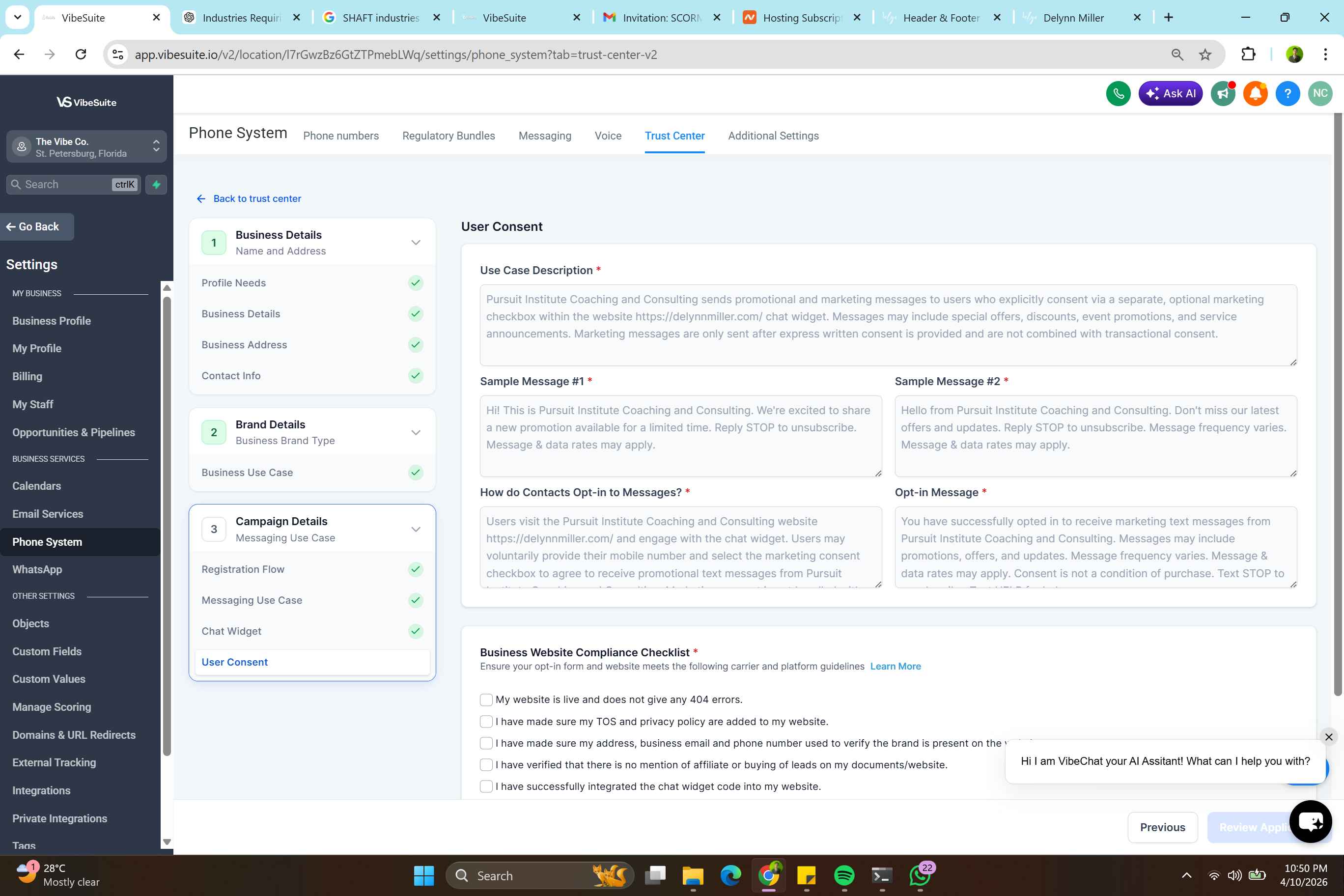Image resolution: width=1344 pixels, height=896 pixels.
Task: Switch to Voice tab
Action: click(608, 136)
